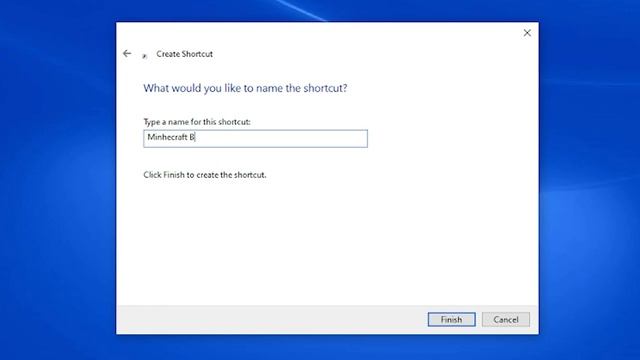The image size is (640, 360).
Task: Click Finish to create the shortcut
Action: pyautogui.click(x=451, y=320)
